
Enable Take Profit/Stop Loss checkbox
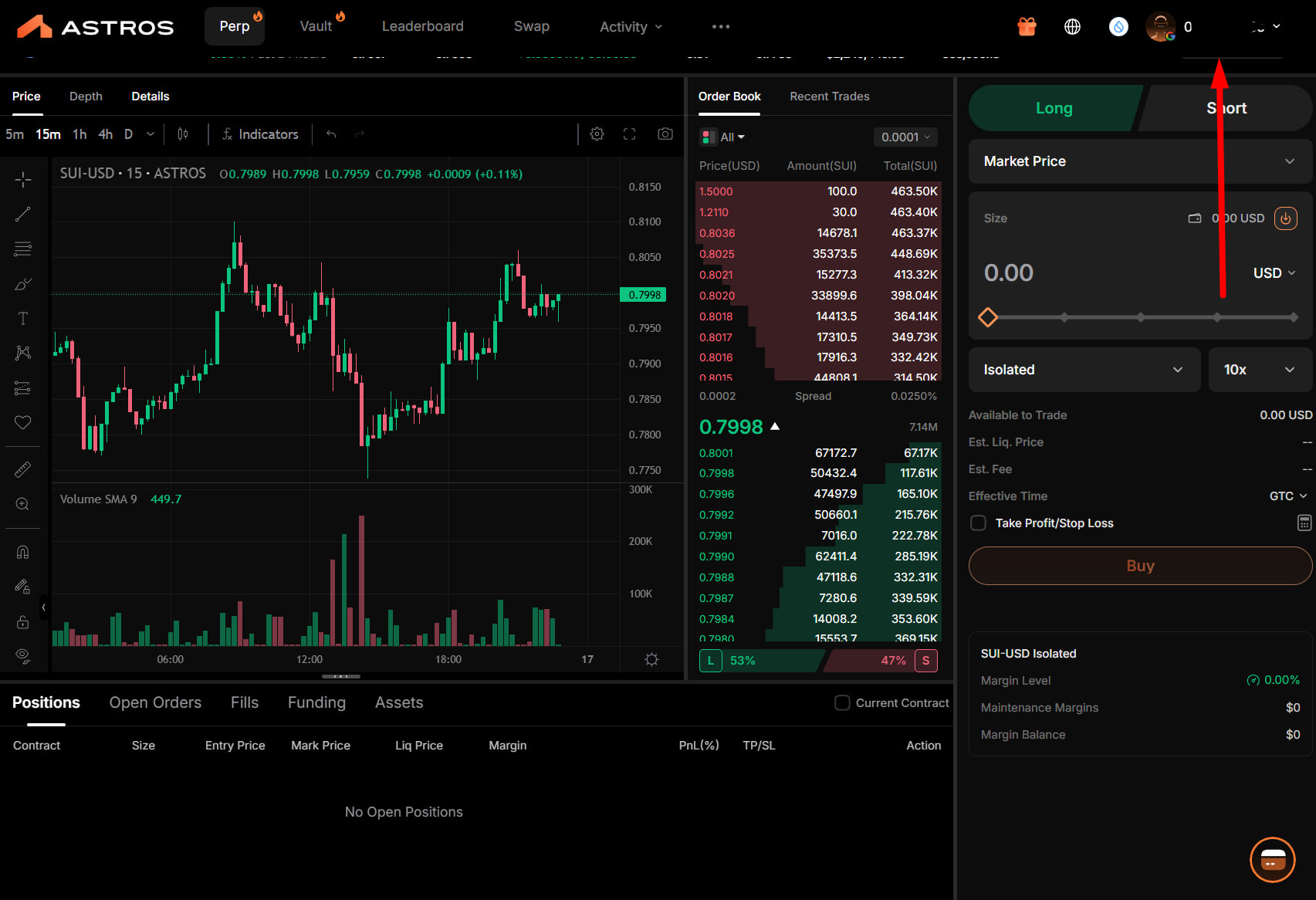pyautogui.click(x=978, y=523)
